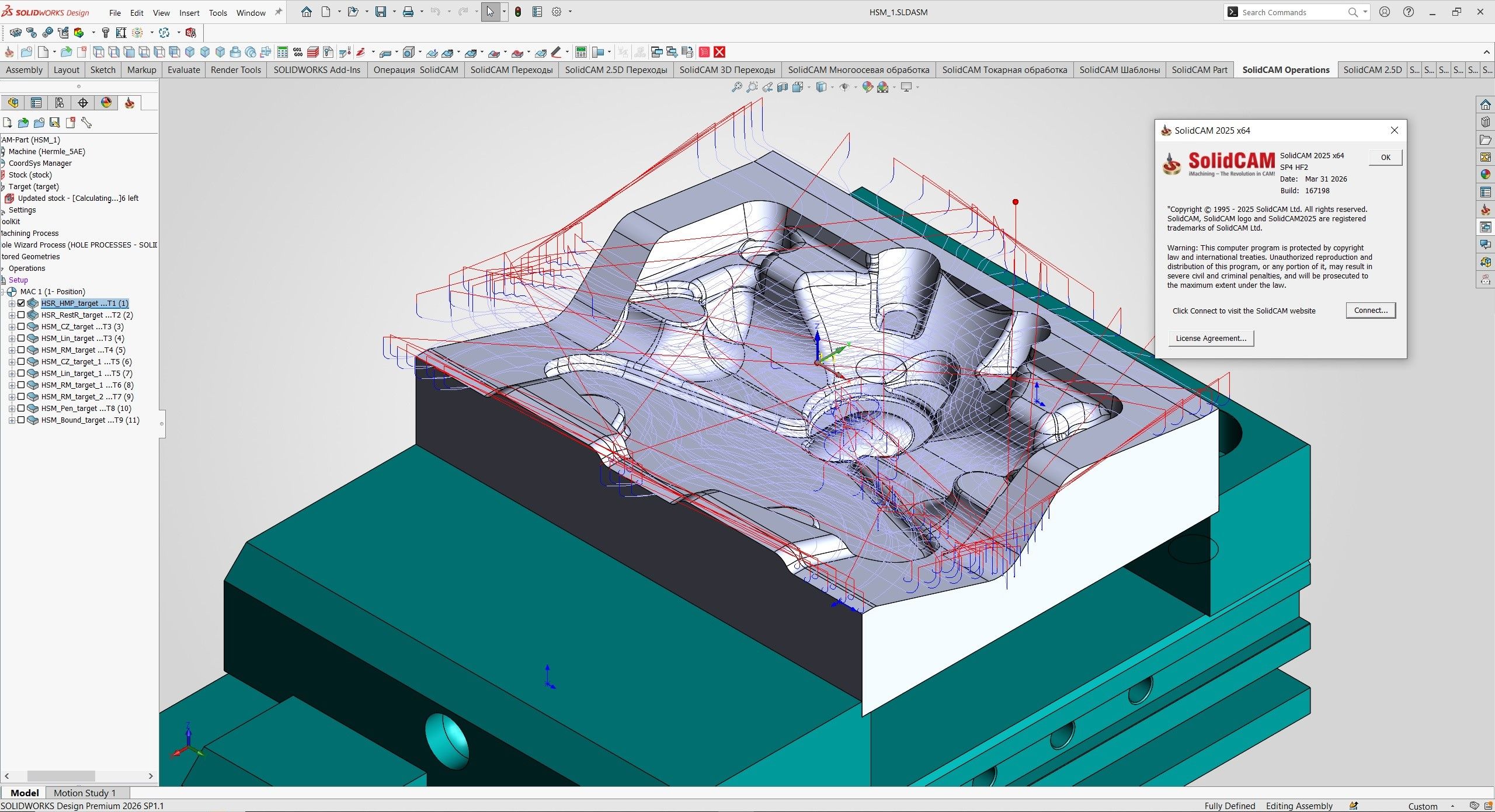Expand the HSM_RM_target_2 T7 (9) node
Screen dimensions: 1495x812
click(x=12, y=396)
